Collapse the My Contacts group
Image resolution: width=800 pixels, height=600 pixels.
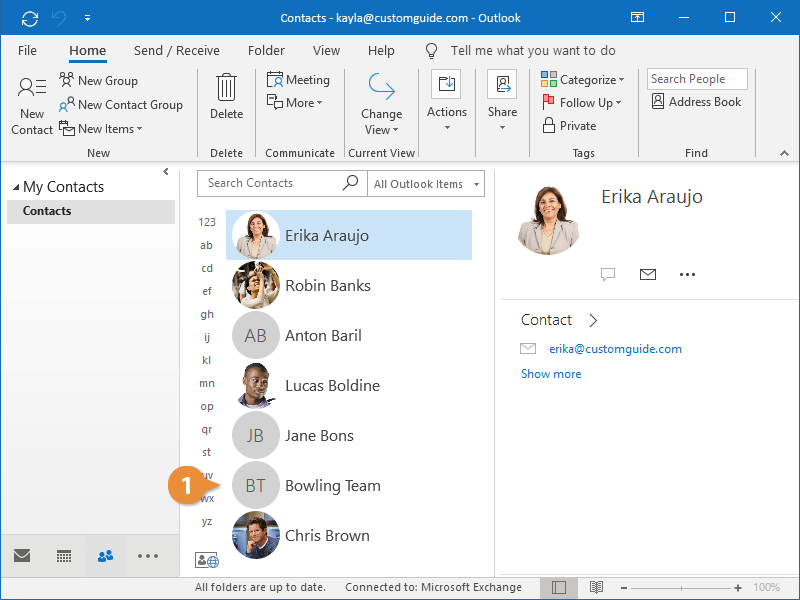(16, 187)
